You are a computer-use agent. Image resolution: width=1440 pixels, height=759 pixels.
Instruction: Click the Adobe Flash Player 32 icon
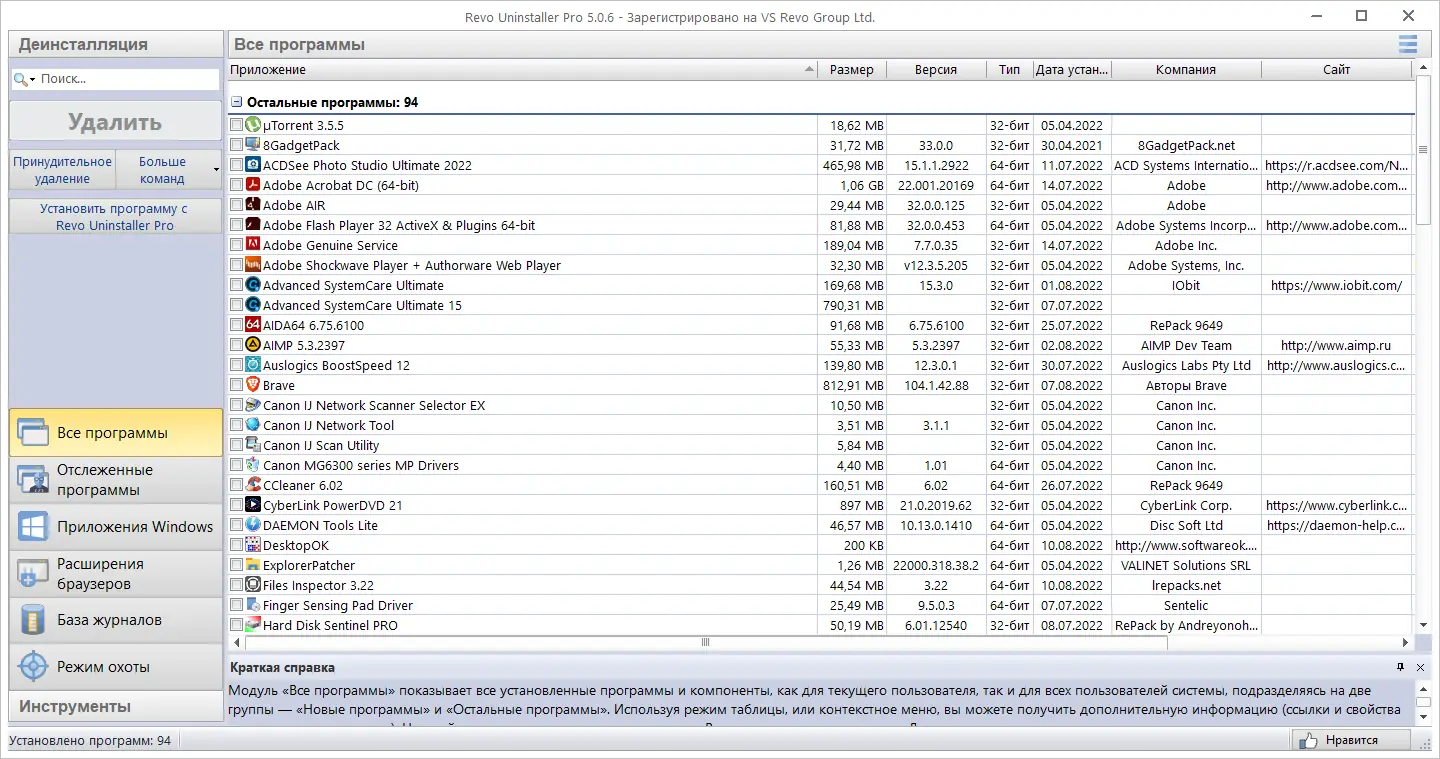[253, 225]
